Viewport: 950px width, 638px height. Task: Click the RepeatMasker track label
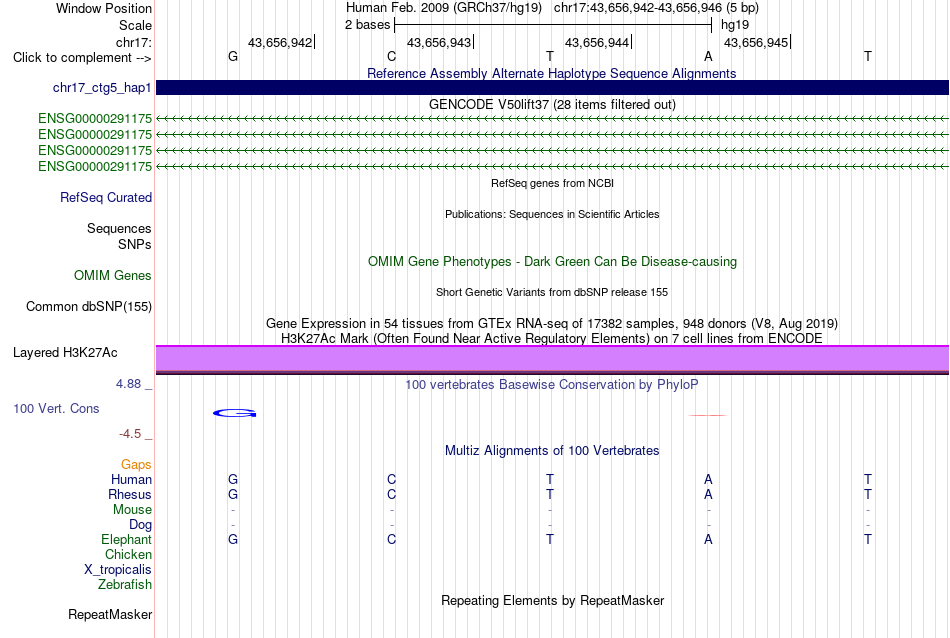[110, 615]
